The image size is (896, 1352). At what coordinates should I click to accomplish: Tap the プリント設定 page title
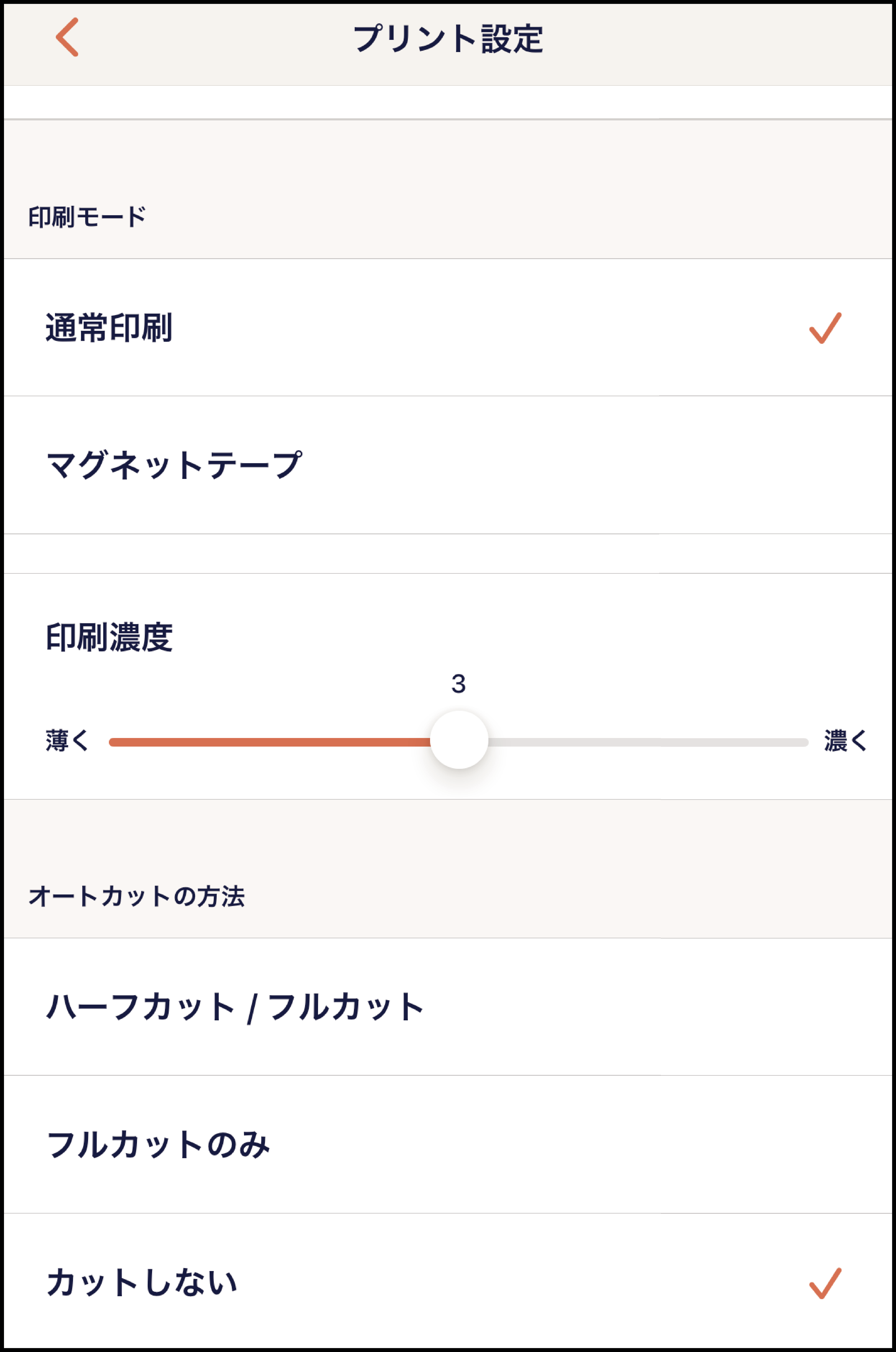(x=448, y=39)
